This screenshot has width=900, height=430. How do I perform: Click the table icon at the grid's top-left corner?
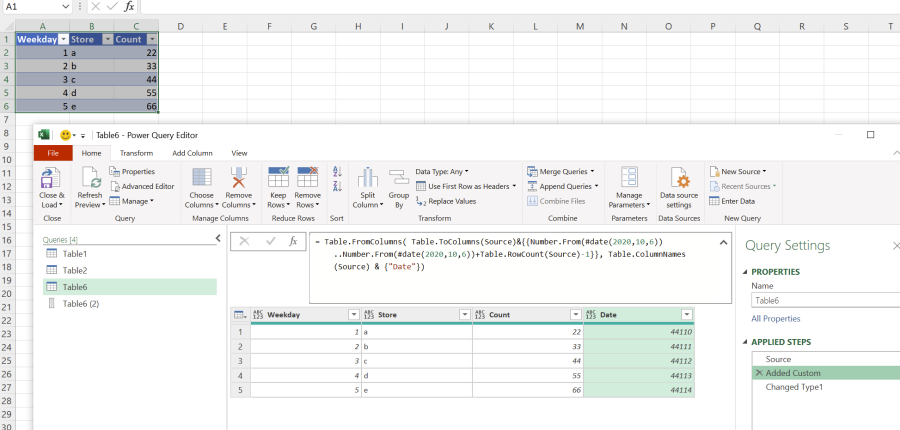click(x=239, y=315)
